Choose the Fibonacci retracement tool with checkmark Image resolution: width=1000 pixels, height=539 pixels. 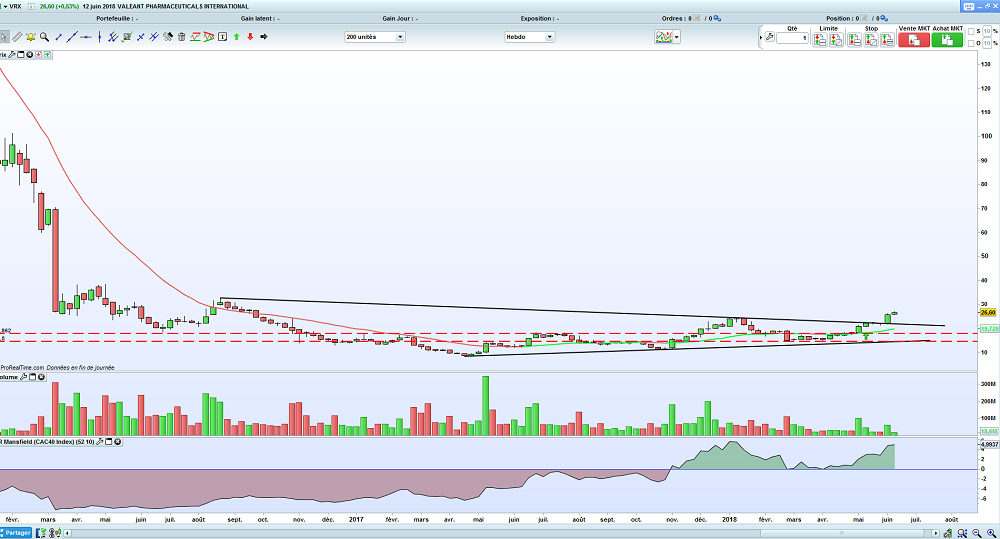(127, 37)
